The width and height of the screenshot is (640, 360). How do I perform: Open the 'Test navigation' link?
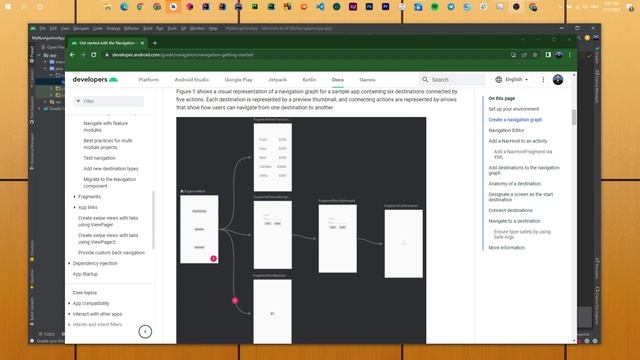click(99, 158)
